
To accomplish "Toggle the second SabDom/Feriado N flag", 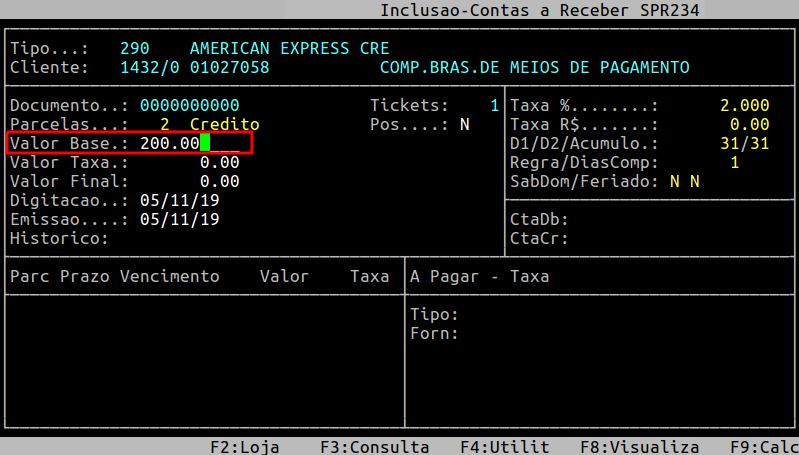I will (695, 181).
